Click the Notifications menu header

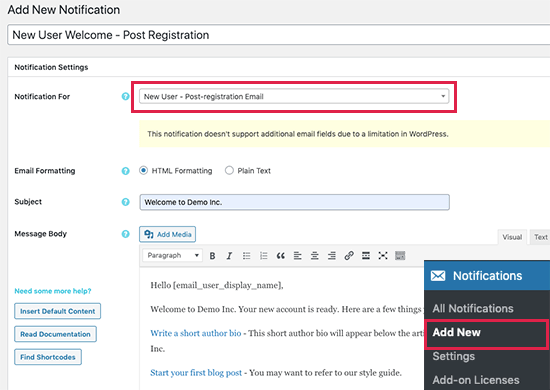[x=487, y=276]
